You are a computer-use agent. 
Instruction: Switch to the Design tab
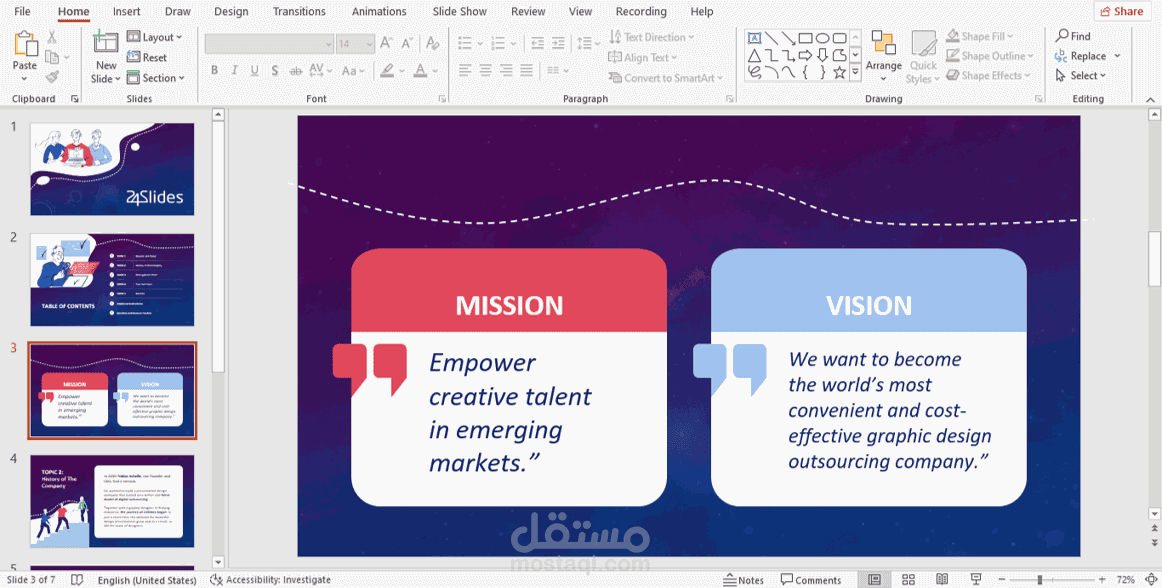pyautogui.click(x=231, y=11)
